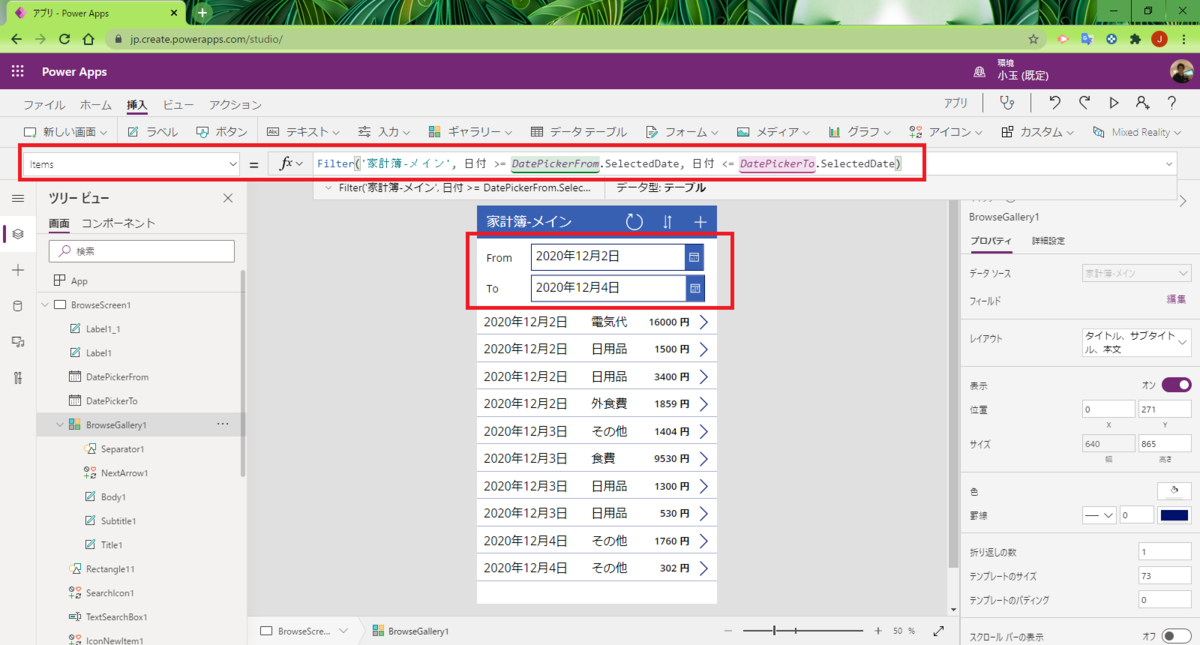Image resolution: width=1200 pixels, height=645 pixels.
Task: Click the tree view 検索 box
Action: pos(142,251)
